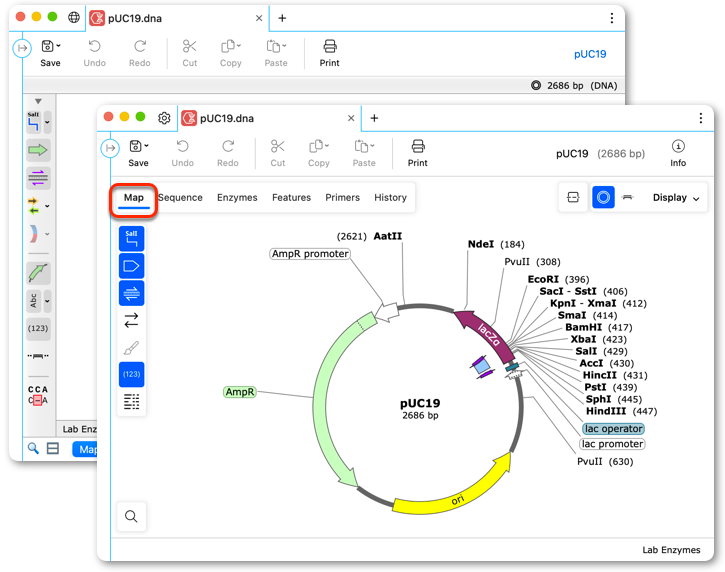Switch to the Sequence tab

[180, 197]
